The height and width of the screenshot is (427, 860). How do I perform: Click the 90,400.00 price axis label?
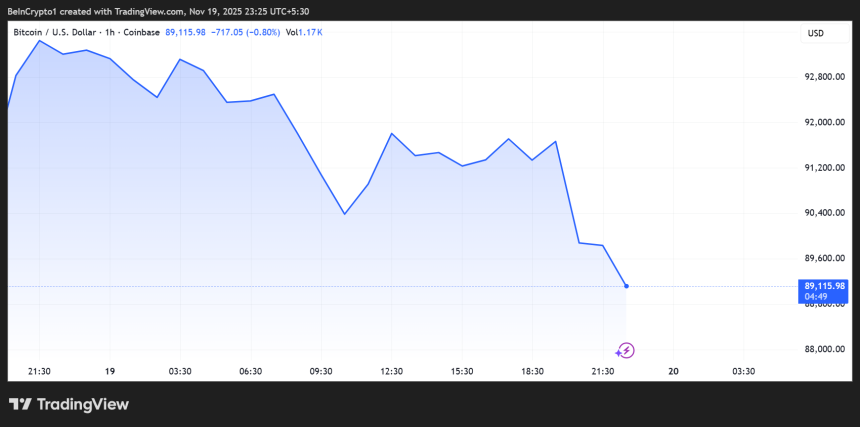[825, 213]
